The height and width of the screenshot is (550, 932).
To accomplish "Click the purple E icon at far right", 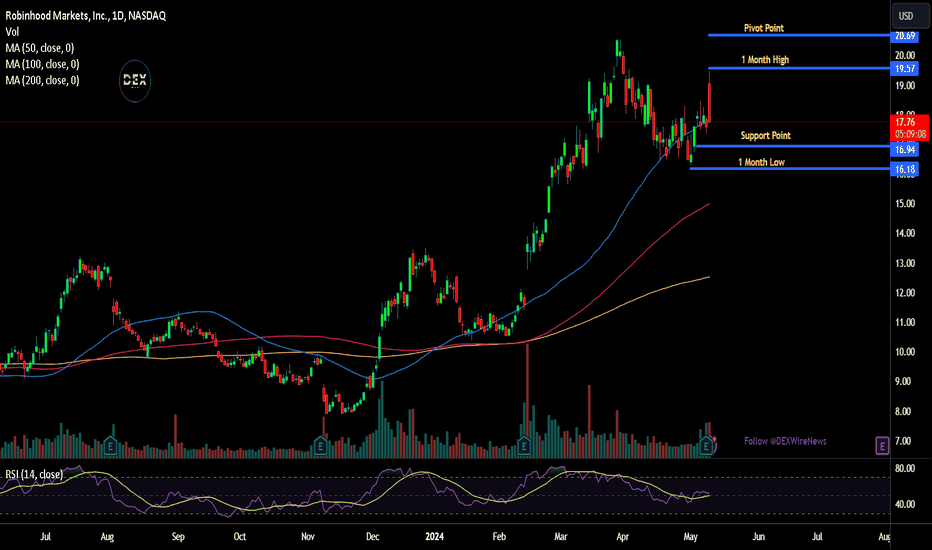I will point(882,445).
